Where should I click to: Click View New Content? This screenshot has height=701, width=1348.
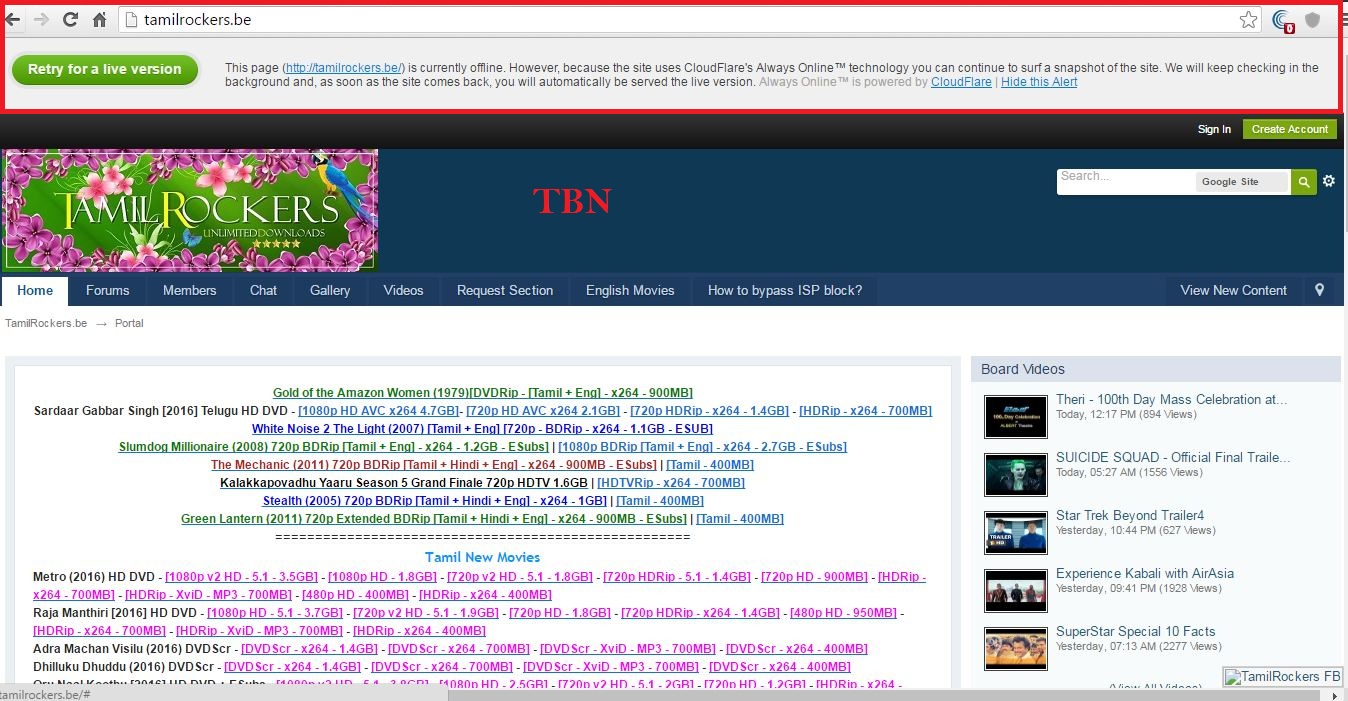tap(1233, 290)
